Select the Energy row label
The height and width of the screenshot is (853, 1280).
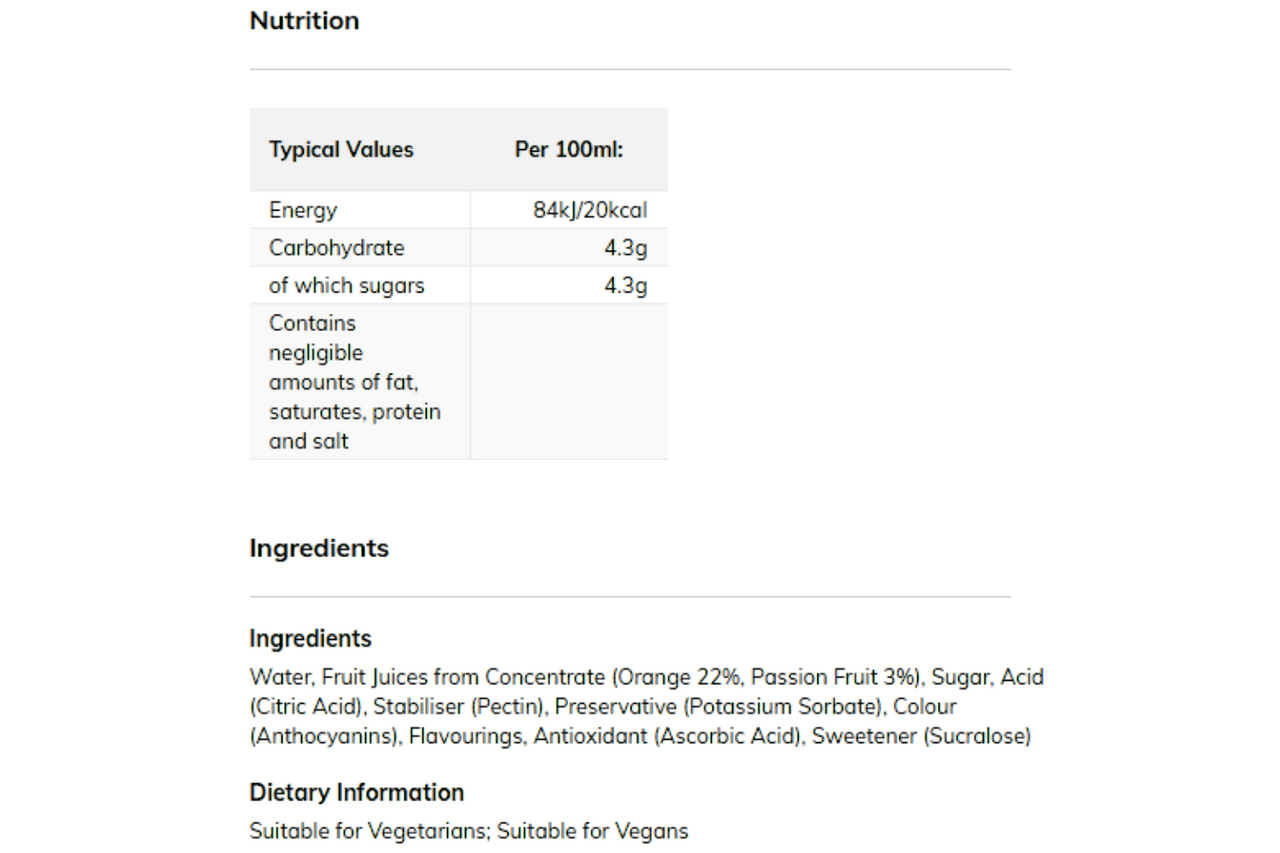[x=303, y=210]
